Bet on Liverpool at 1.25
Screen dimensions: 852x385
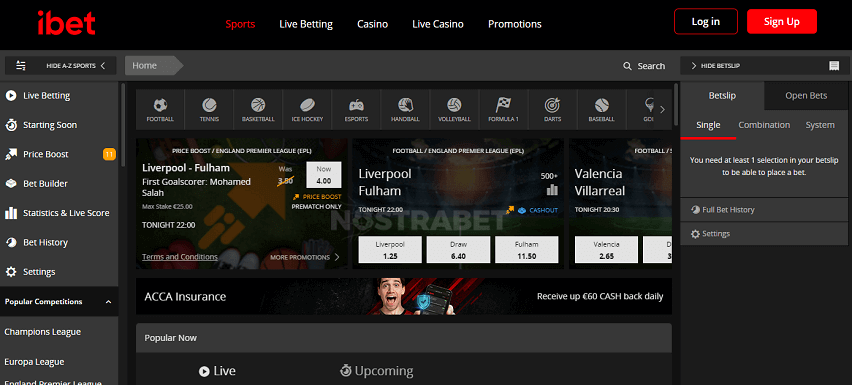coord(390,250)
